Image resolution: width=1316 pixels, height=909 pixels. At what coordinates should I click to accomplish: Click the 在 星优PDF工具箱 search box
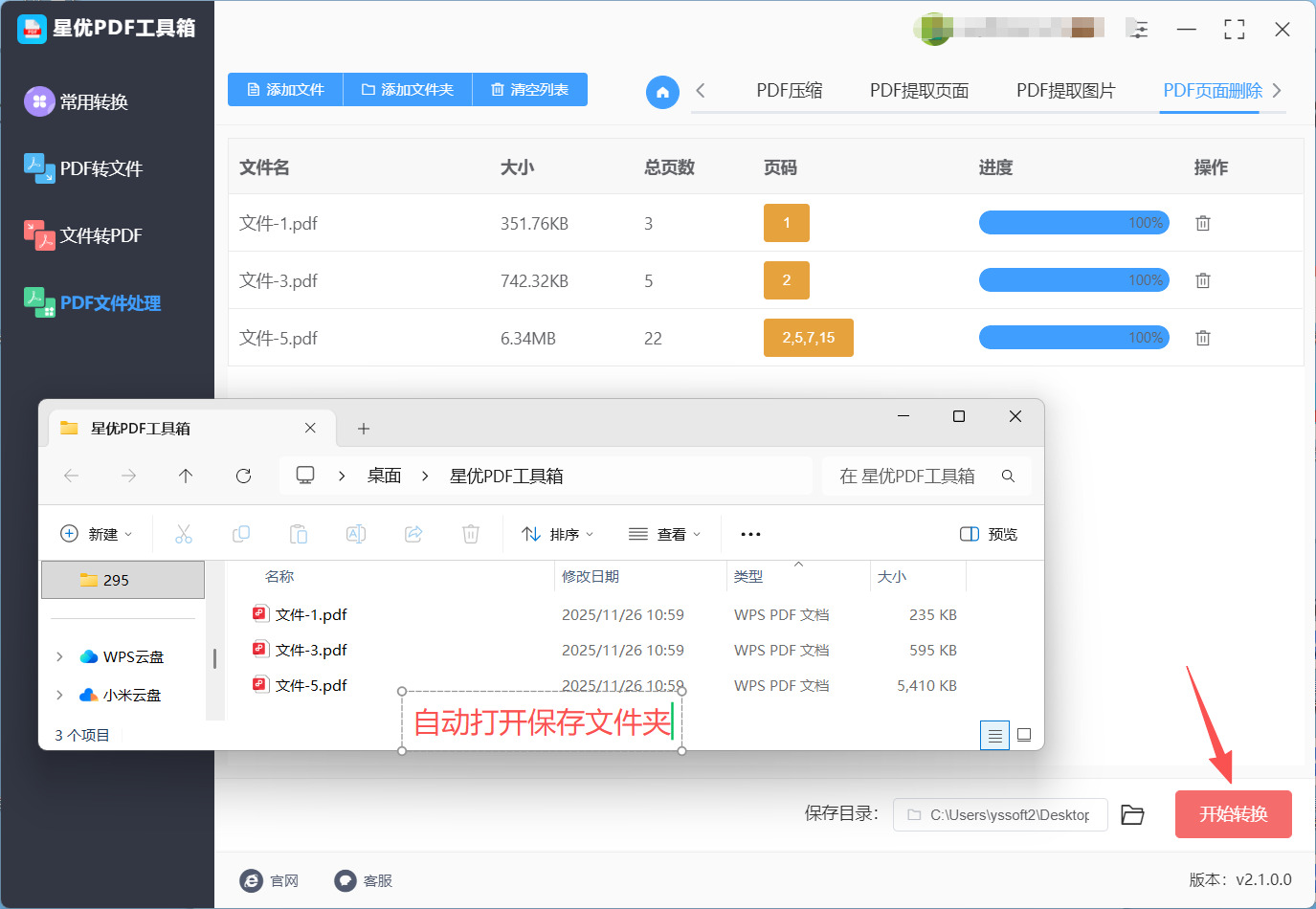click(x=926, y=476)
